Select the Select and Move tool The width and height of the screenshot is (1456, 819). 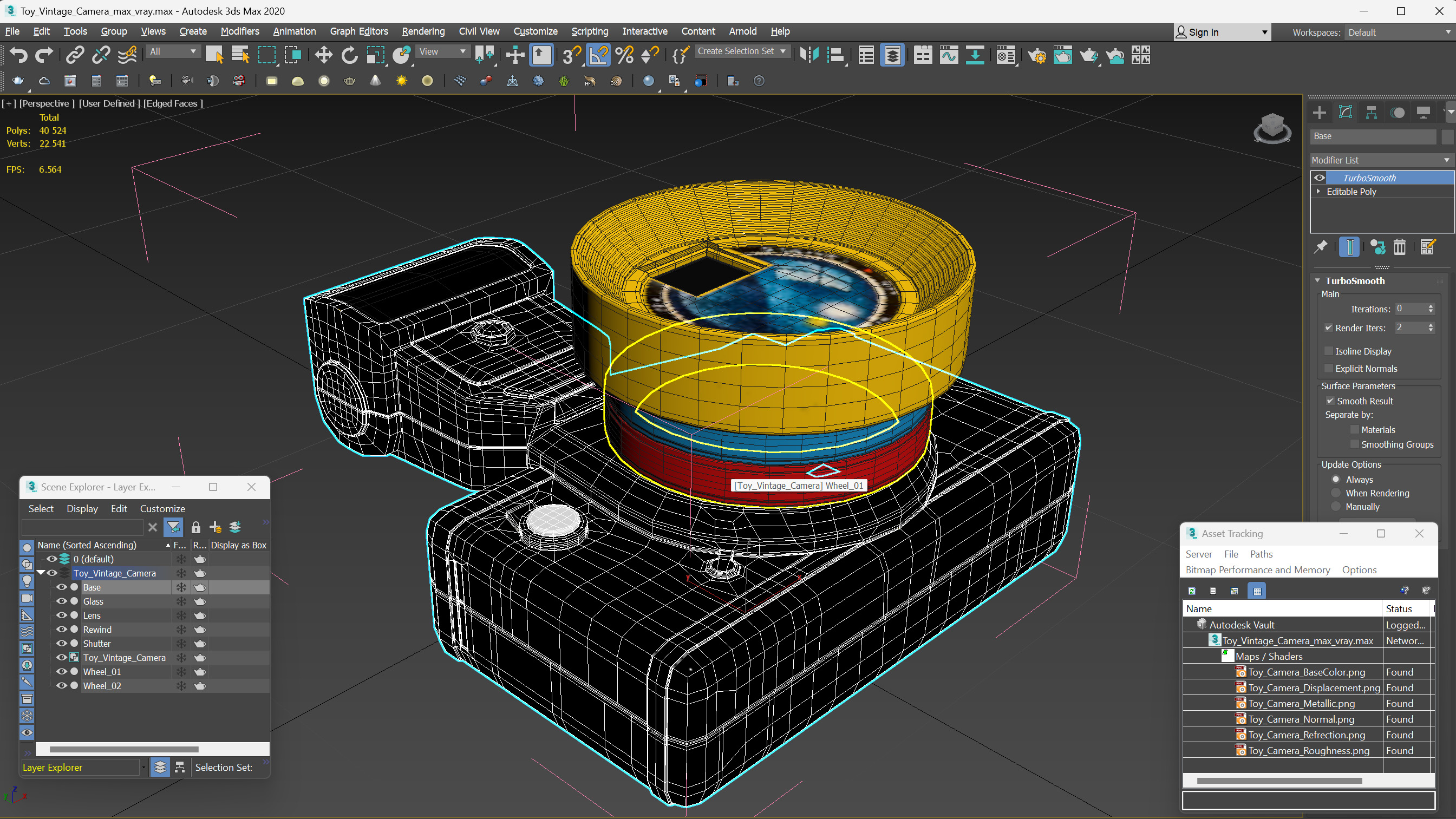pyautogui.click(x=323, y=55)
